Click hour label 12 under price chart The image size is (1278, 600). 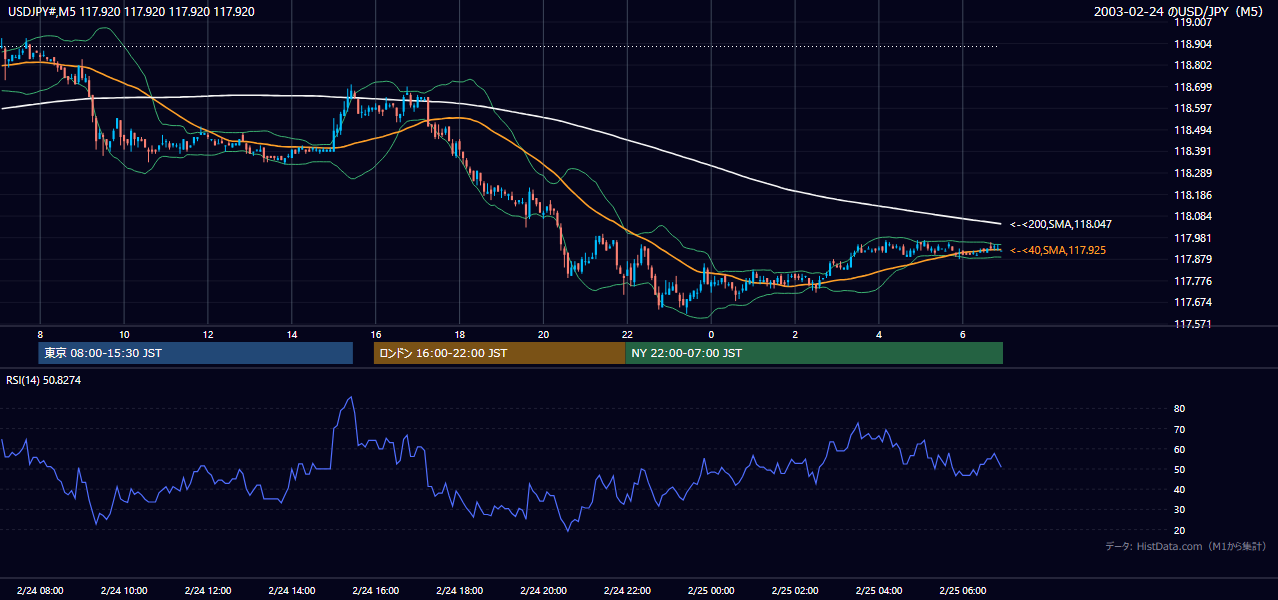(x=208, y=334)
